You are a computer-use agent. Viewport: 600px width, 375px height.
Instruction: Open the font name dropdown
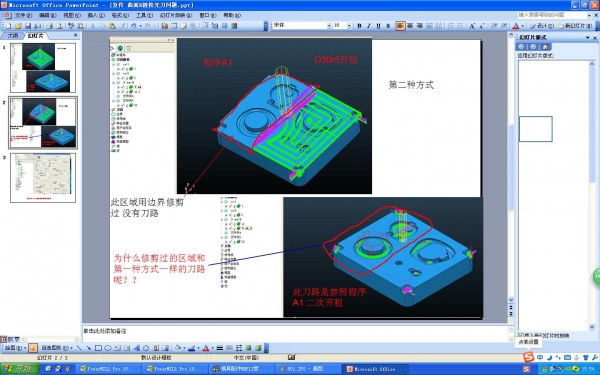pyautogui.click(x=329, y=26)
